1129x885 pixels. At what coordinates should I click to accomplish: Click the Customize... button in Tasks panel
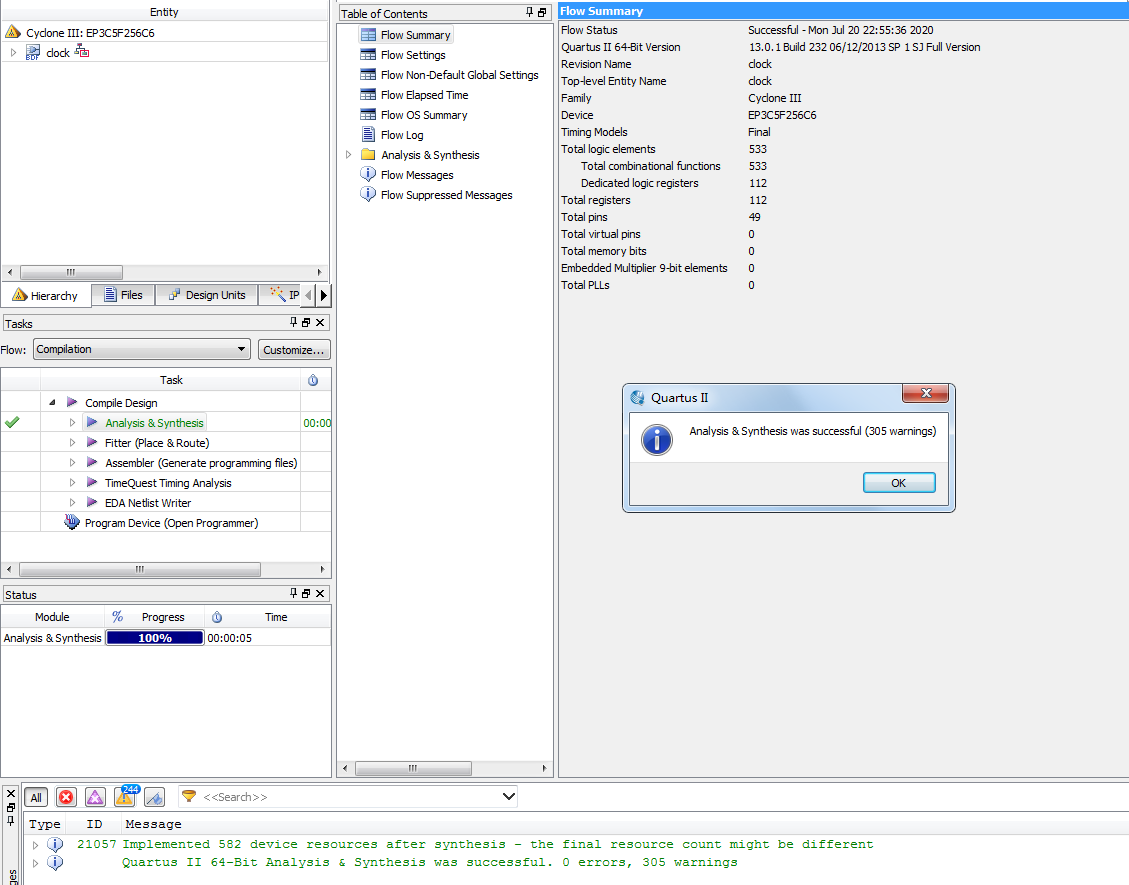tap(294, 350)
